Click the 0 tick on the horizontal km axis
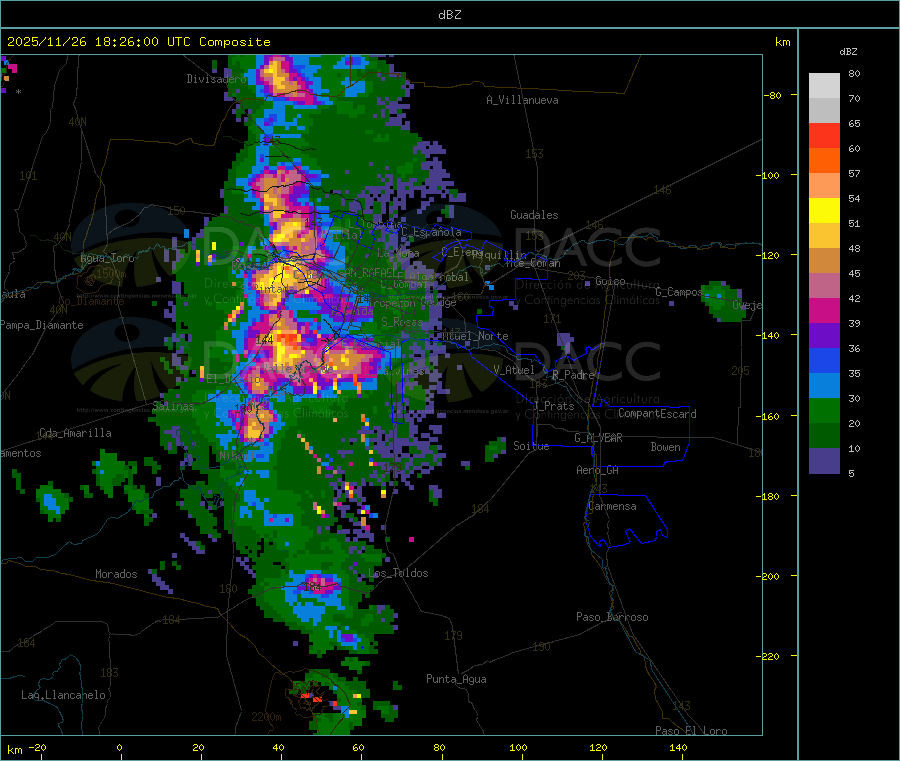Screen dimensions: 900x761 [119, 747]
